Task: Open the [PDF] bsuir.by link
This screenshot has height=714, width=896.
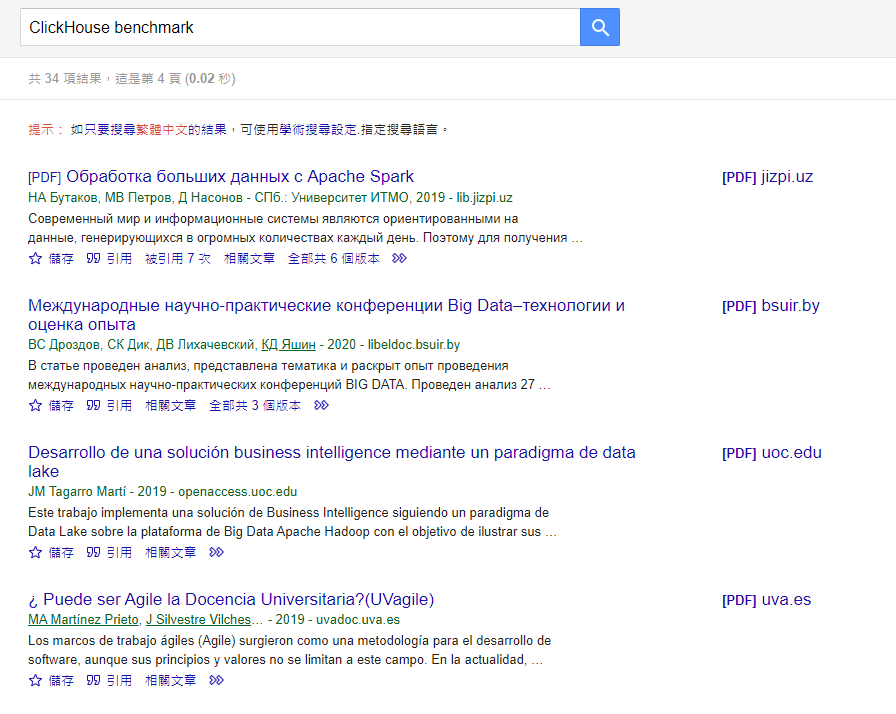Action: [x=771, y=306]
